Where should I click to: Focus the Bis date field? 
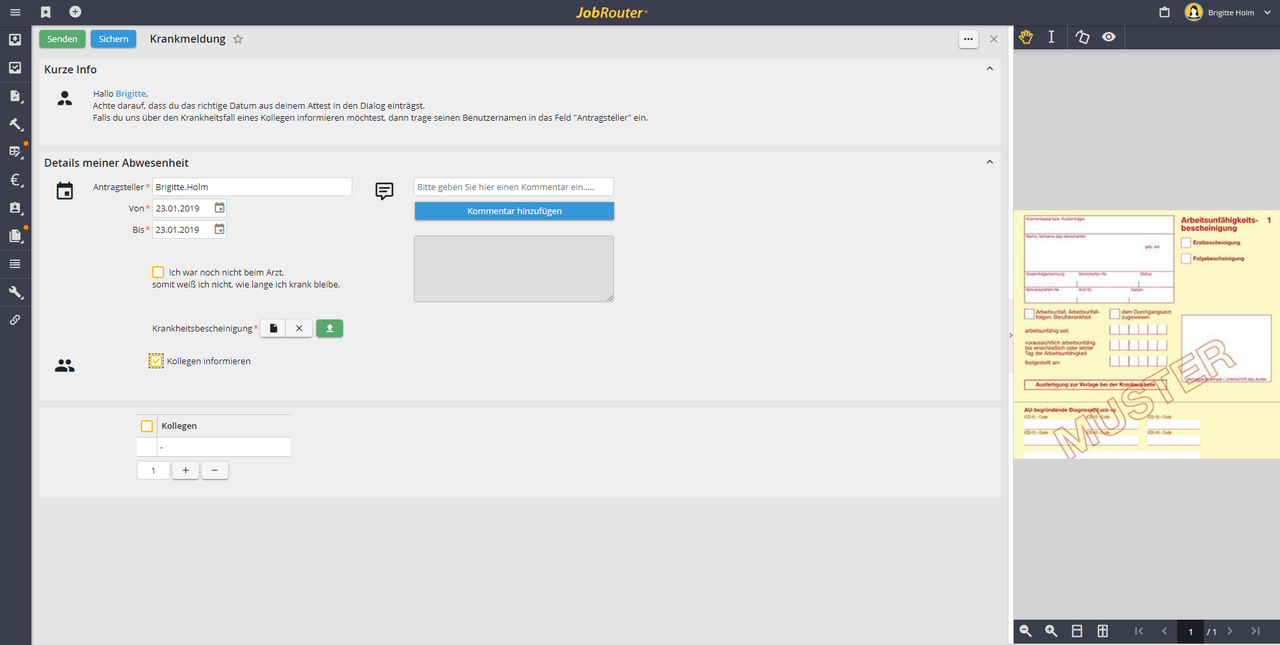tap(182, 229)
